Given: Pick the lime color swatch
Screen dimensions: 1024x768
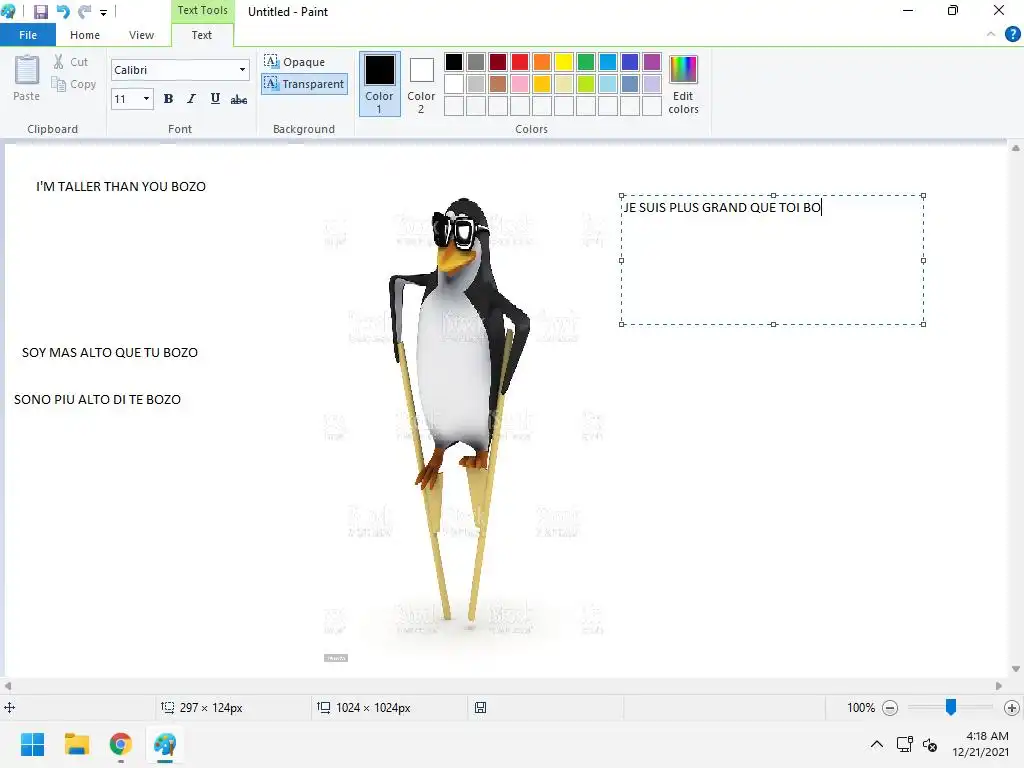Looking at the screenshot, I should pyautogui.click(x=586, y=84).
